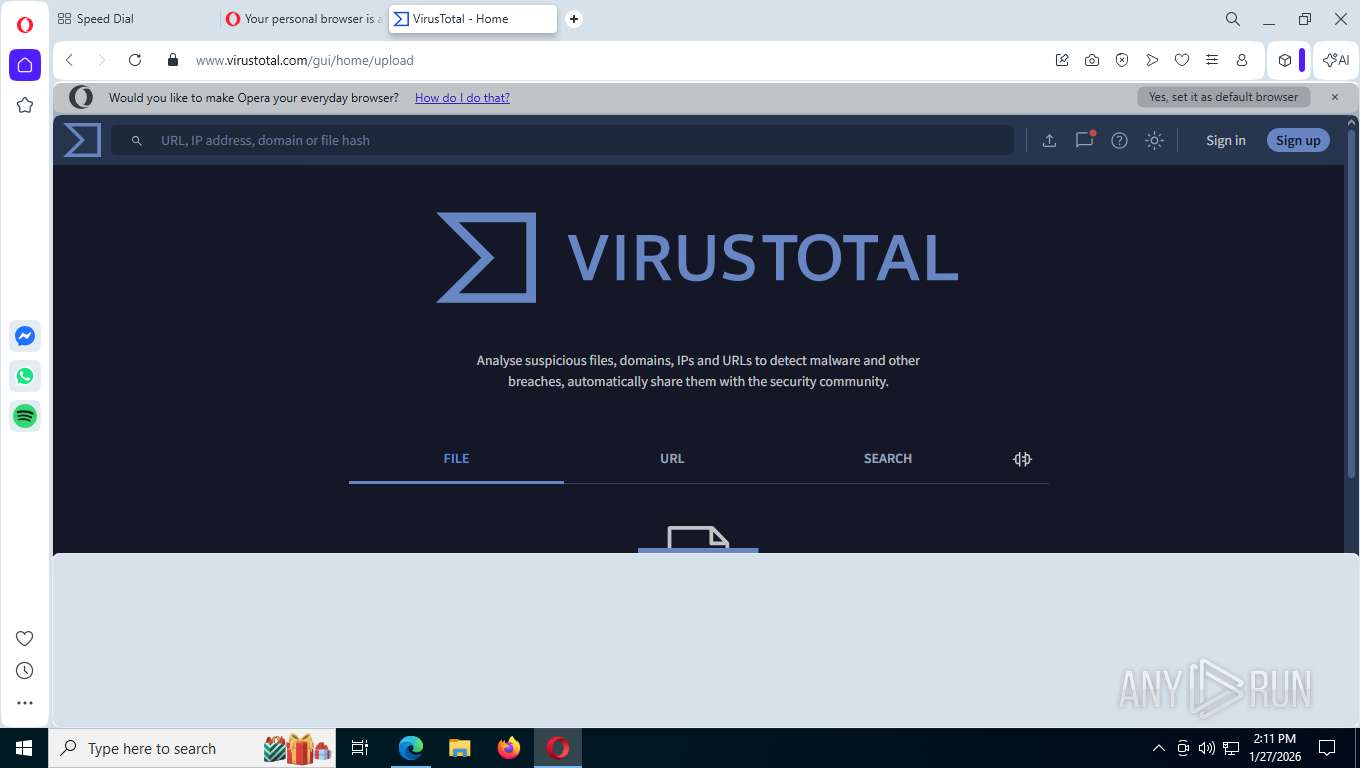Toggle VirusTotal light/dark theme sun icon
This screenshot has height=768, width=1360.
tap(1154, 140)
